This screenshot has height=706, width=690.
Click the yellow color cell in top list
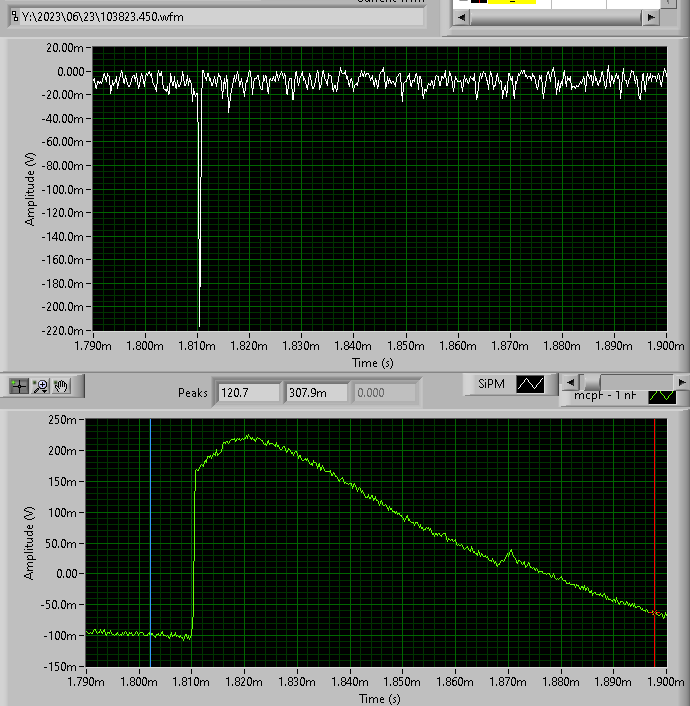[x=512, y=1]
